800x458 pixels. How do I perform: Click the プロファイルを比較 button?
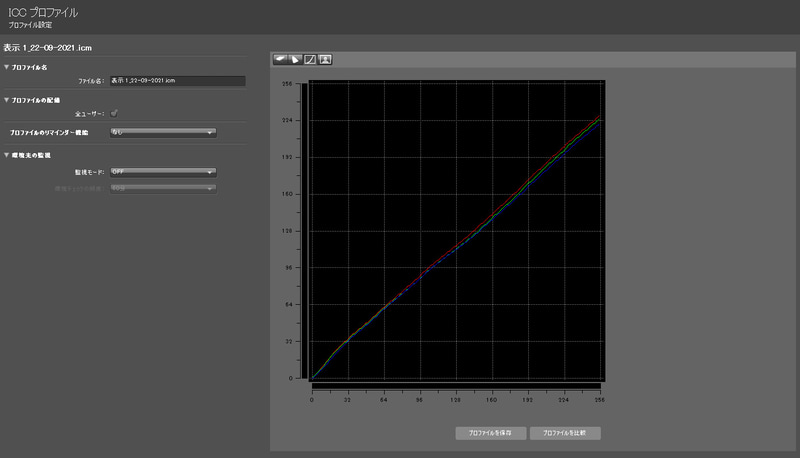point(565,433)
